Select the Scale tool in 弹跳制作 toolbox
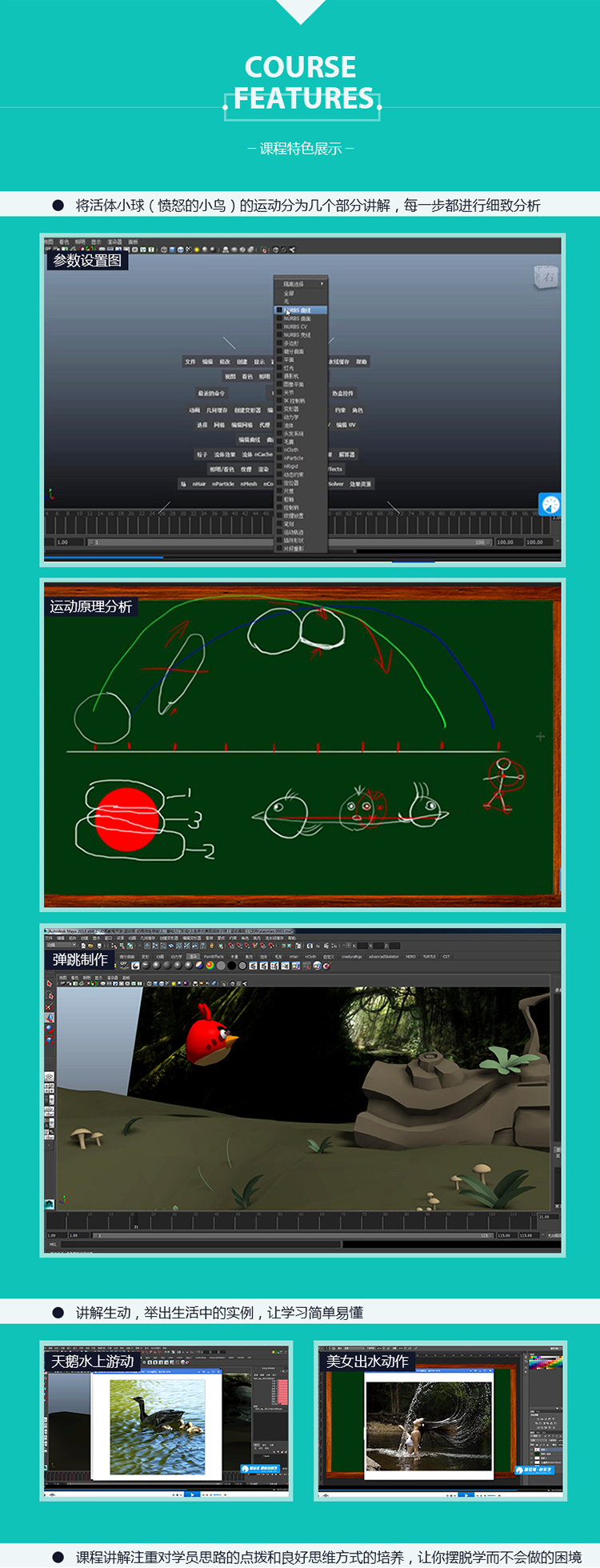 point(50,1039)
